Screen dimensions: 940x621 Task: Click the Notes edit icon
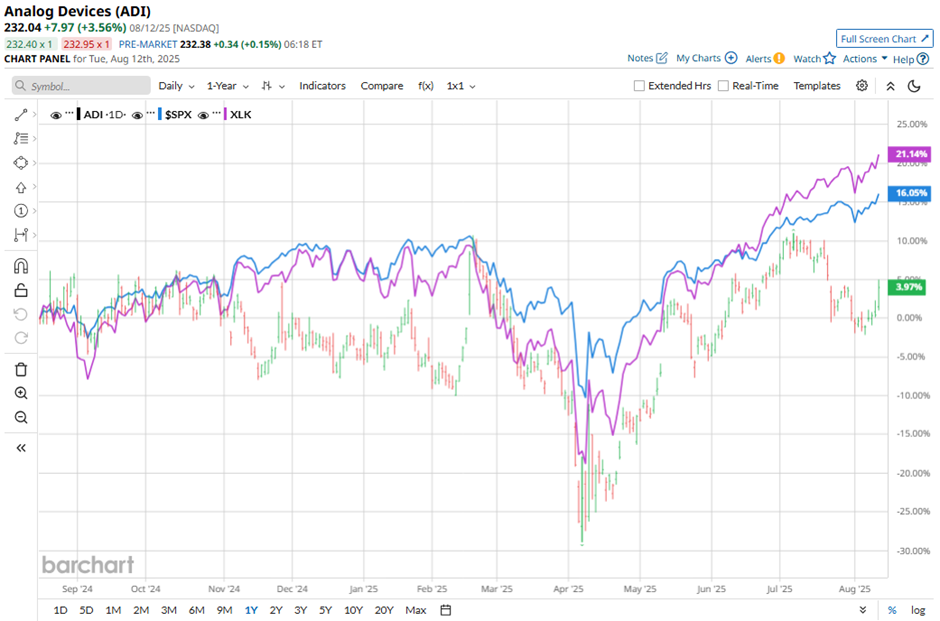pos(661,58)
